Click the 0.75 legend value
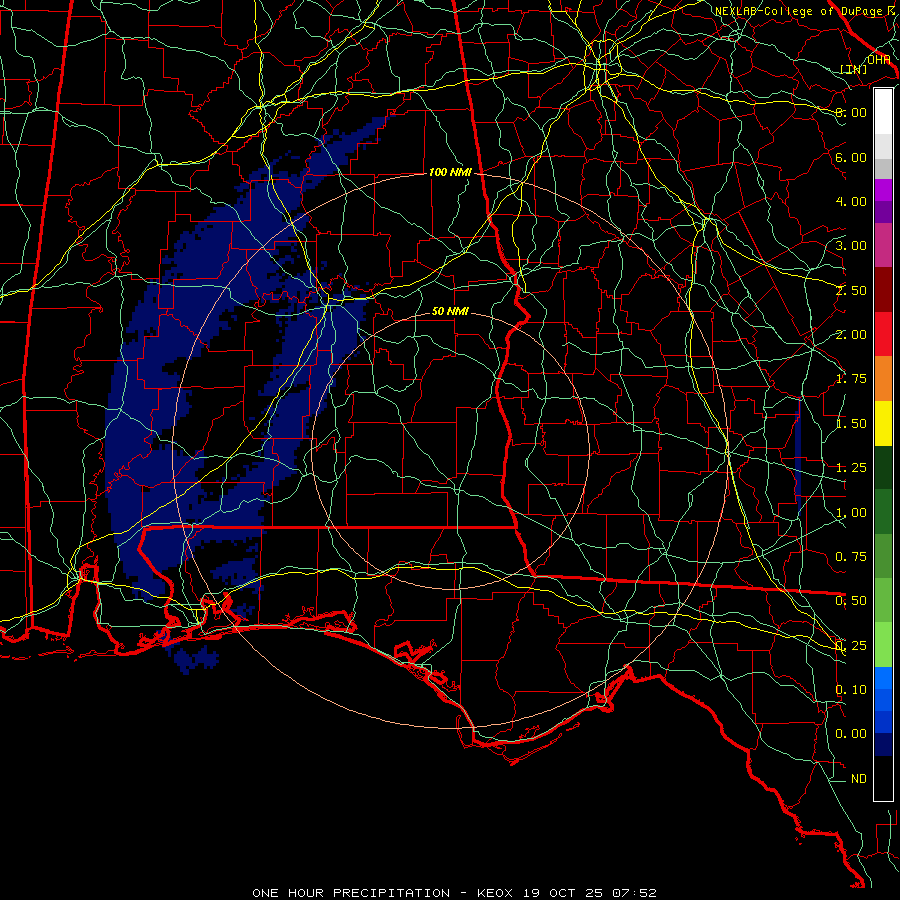The image size is (900, 900). [x=851, y=557]
